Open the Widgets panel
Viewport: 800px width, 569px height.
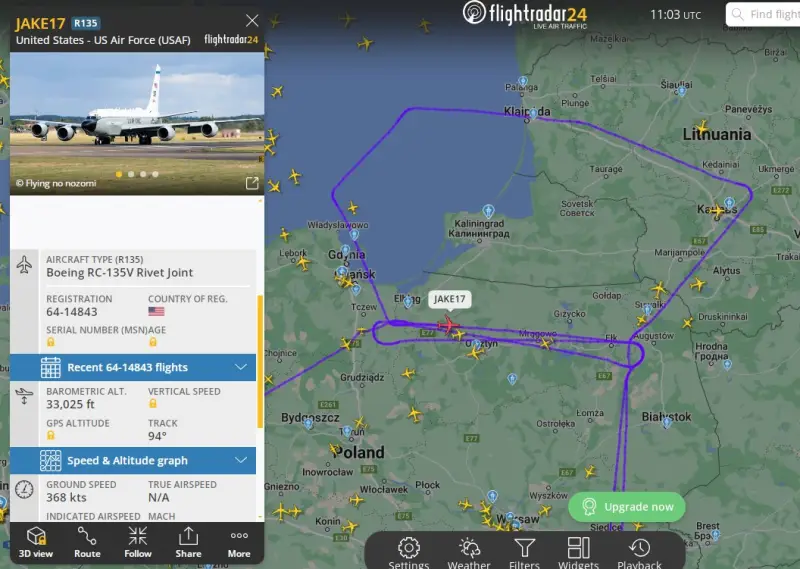coord(579,553)
